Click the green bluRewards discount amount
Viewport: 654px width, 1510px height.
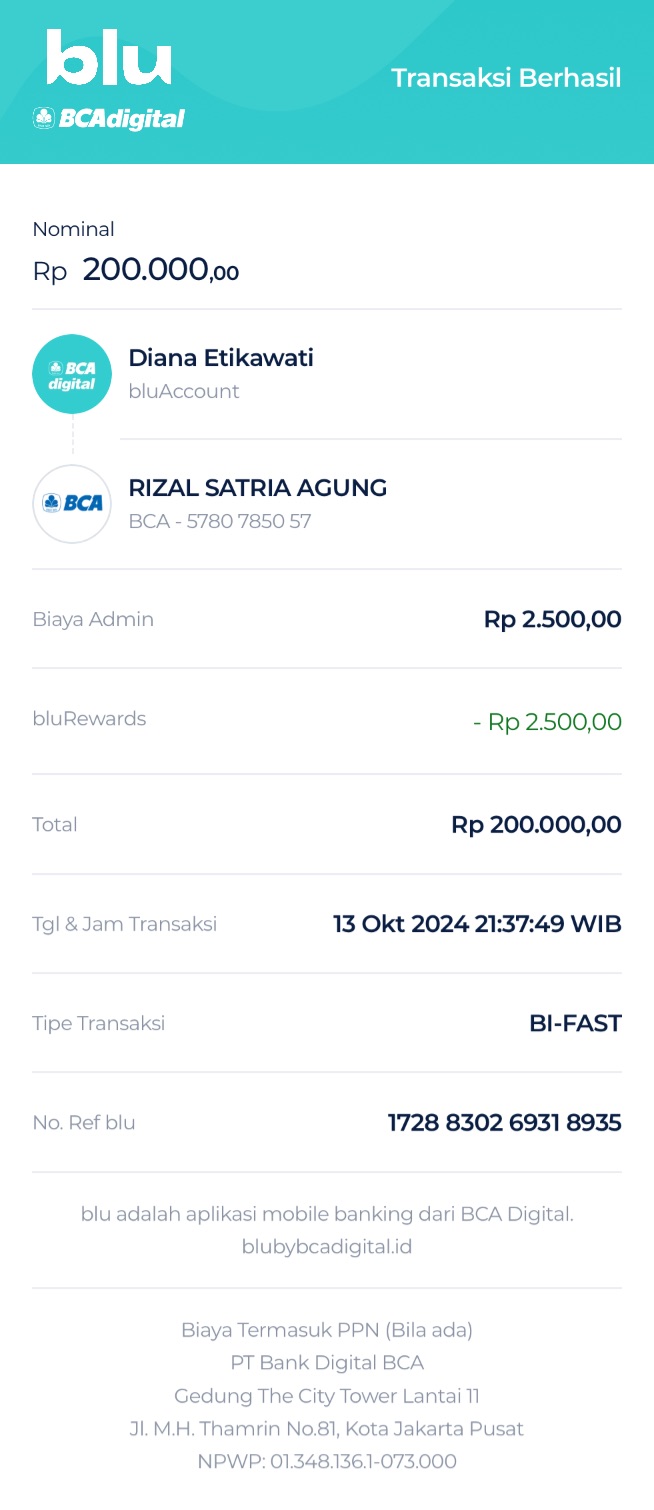pyautogui.click(x=547, y=722)
